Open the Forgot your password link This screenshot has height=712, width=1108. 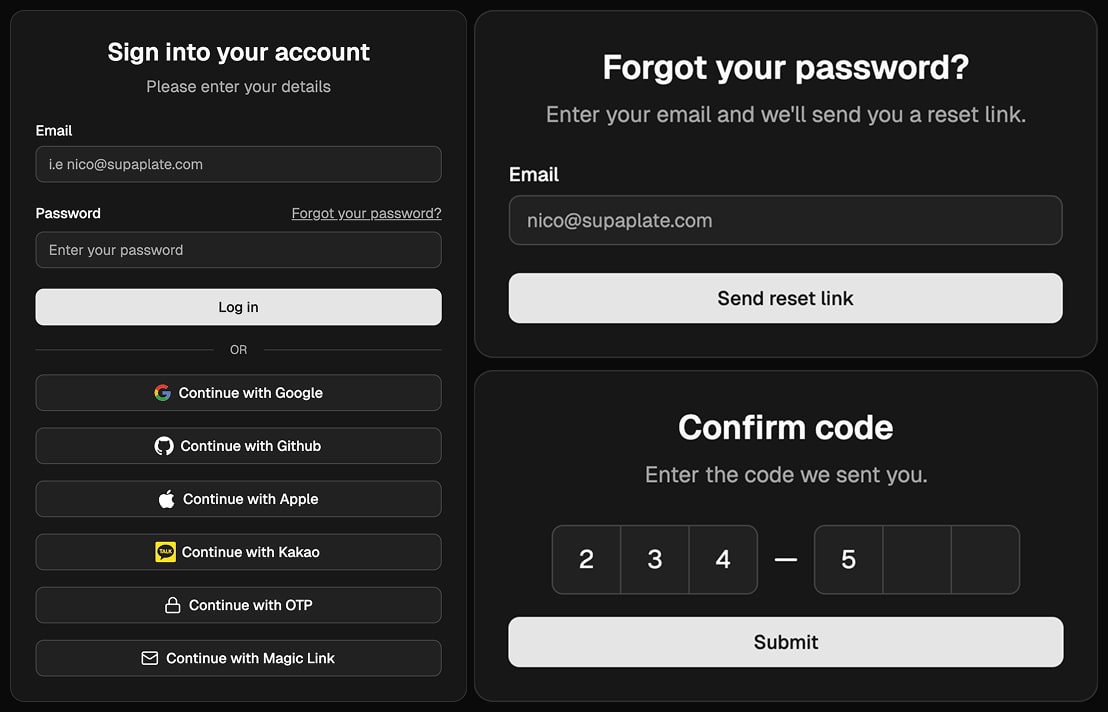(366, 213)
